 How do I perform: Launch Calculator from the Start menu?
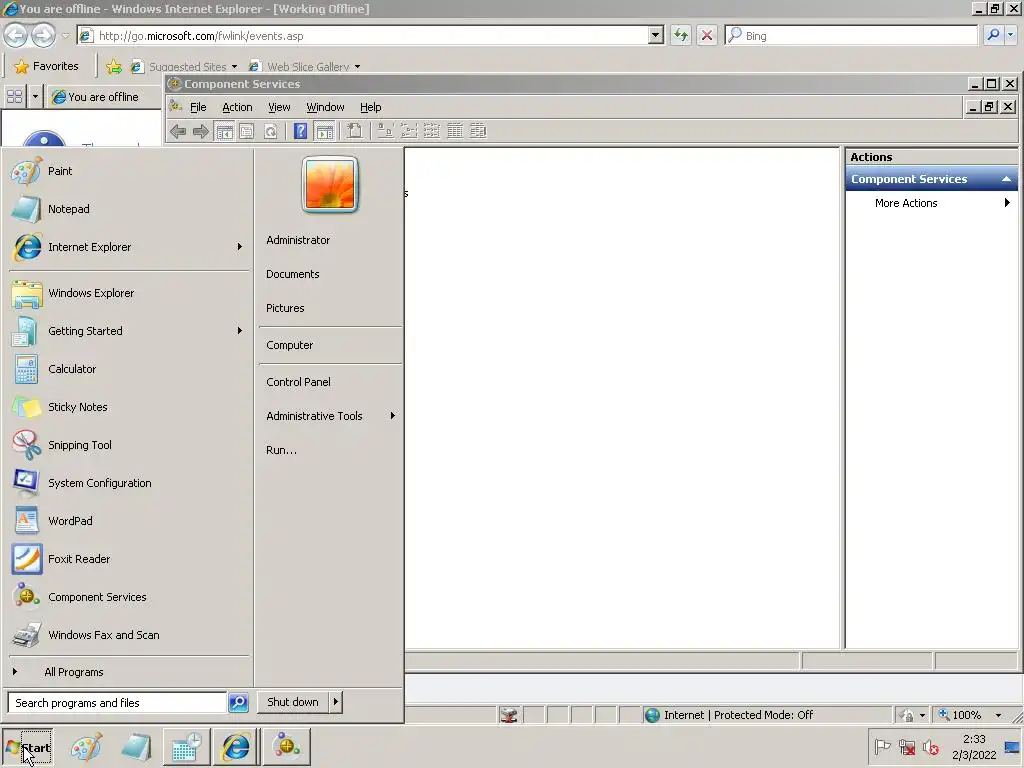(x=129, y=369)
